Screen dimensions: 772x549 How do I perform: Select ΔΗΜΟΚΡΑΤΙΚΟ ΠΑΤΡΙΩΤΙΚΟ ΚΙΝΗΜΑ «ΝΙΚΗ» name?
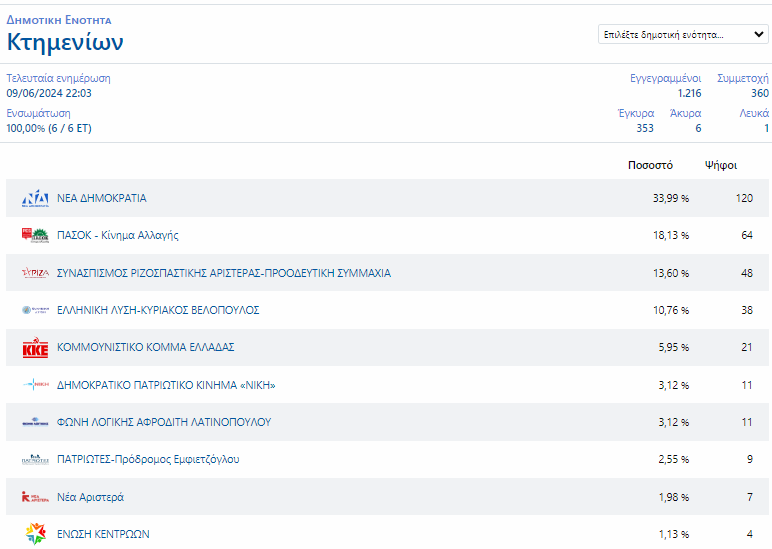[x=166, y=385]
